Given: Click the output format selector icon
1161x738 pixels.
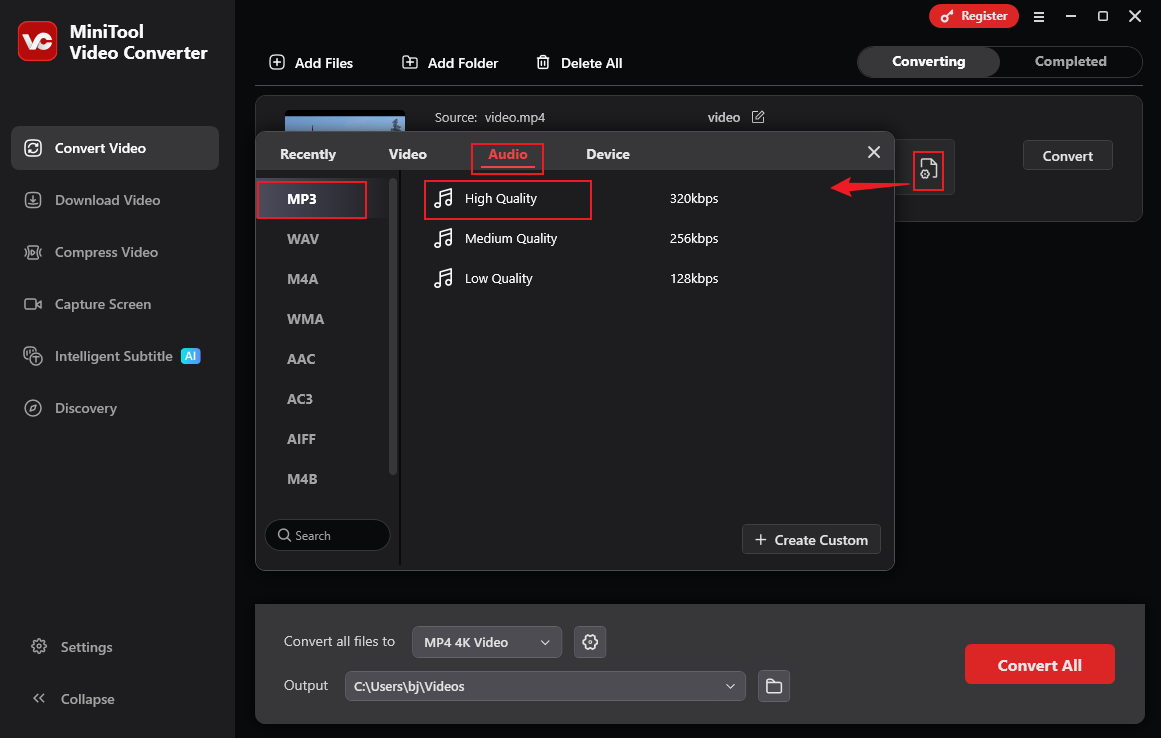Looking at the screenshot, I should click(928, 170).
